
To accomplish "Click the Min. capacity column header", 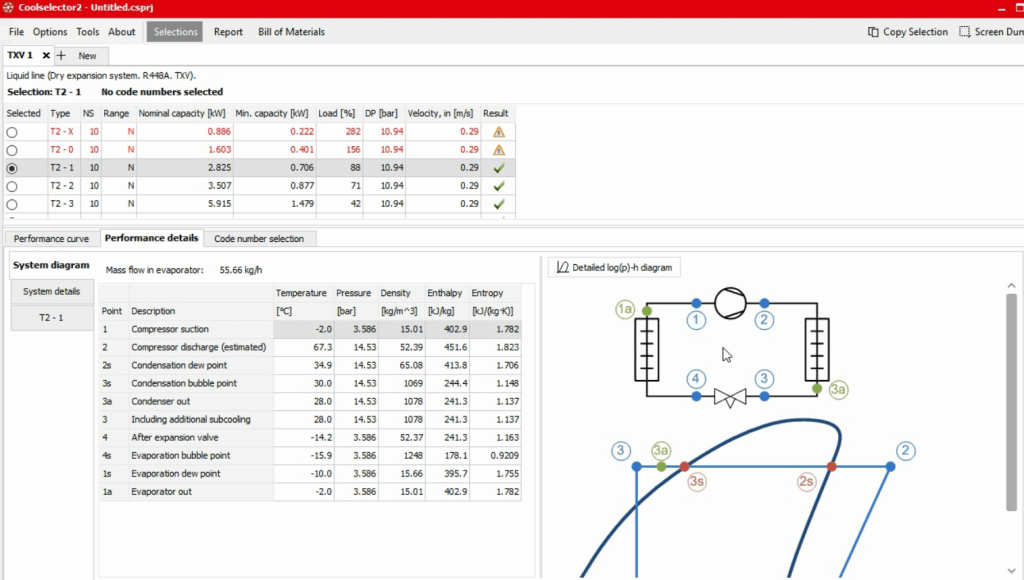I will [272, 113].
